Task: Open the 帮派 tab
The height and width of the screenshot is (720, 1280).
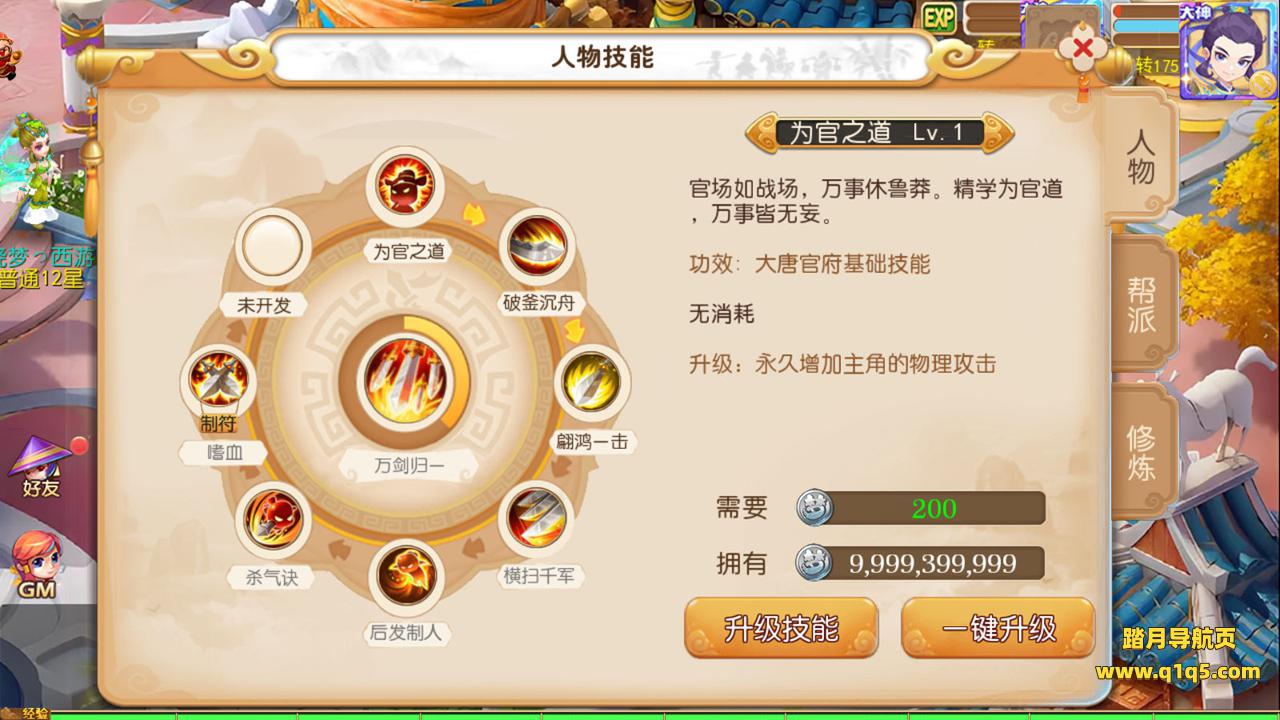Action: point(1141,305)
